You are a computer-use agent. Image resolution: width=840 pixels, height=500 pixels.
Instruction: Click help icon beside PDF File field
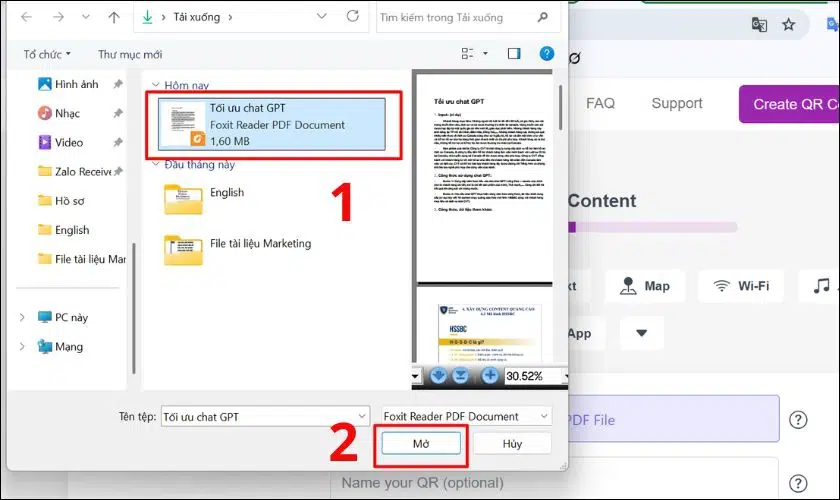(798, 420)
